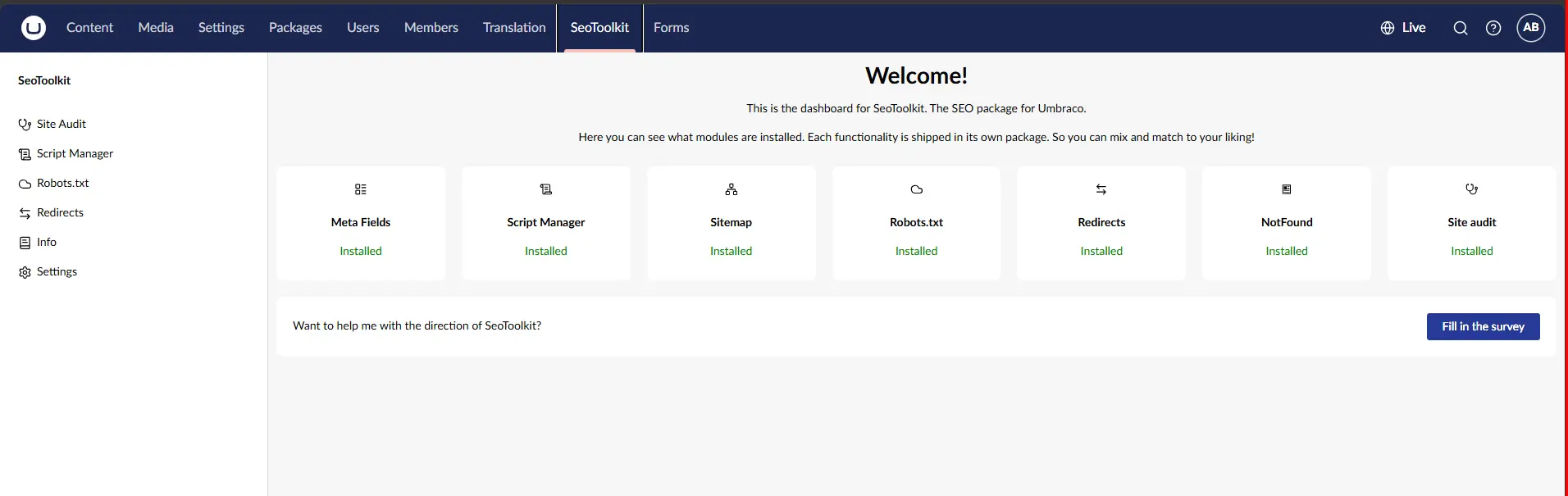Switch to the Members section
The height and width of the screenshot is (496, 1568).
tap(431, 28)
